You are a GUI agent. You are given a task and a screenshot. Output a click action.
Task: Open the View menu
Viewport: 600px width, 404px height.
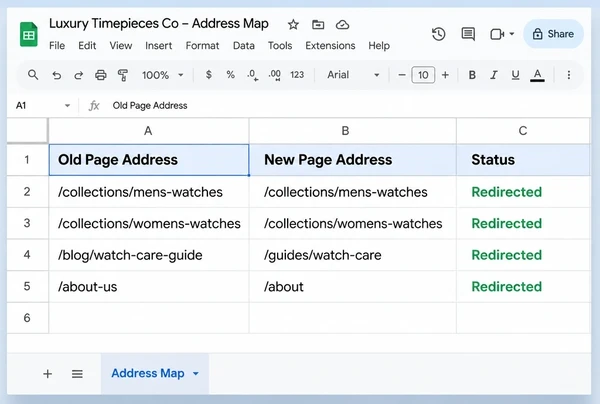(x=121, y=46)
